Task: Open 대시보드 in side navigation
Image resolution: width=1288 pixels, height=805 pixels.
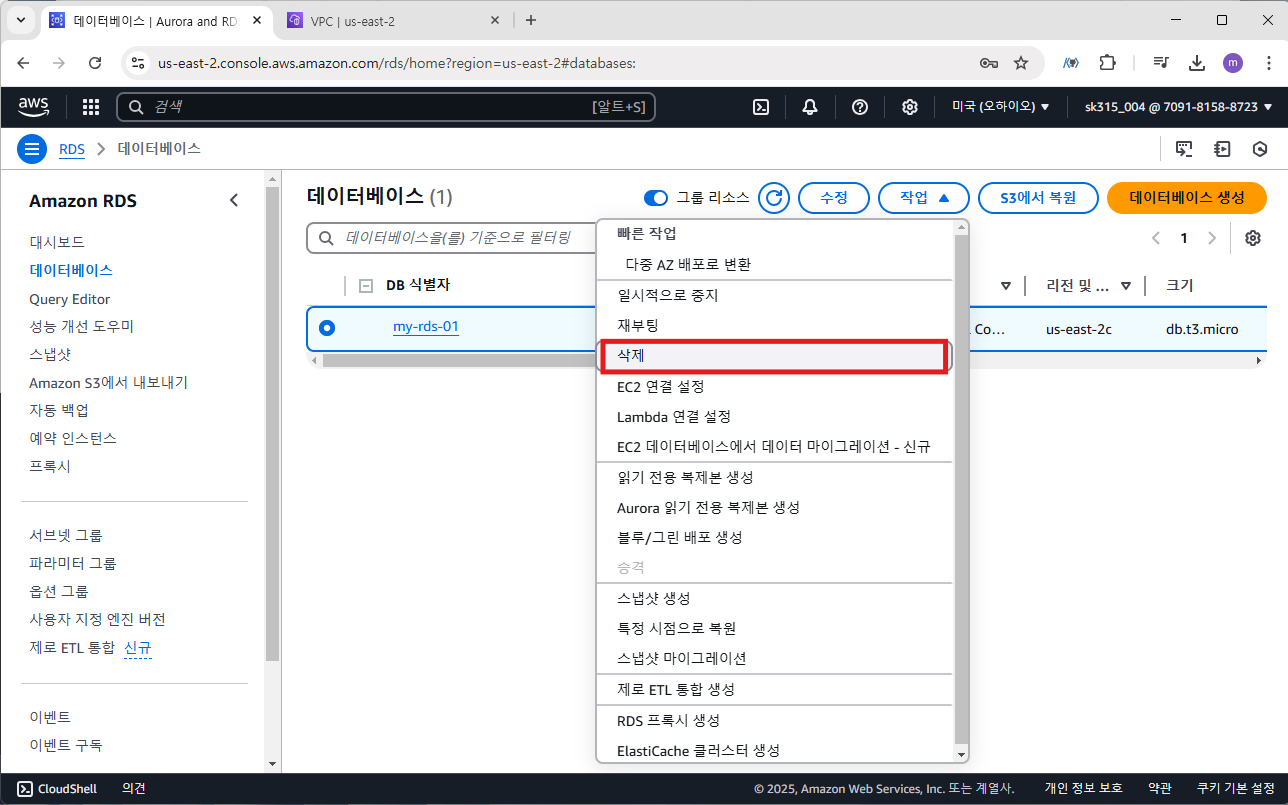Action: pyautogui.click(x=57, y=242)
